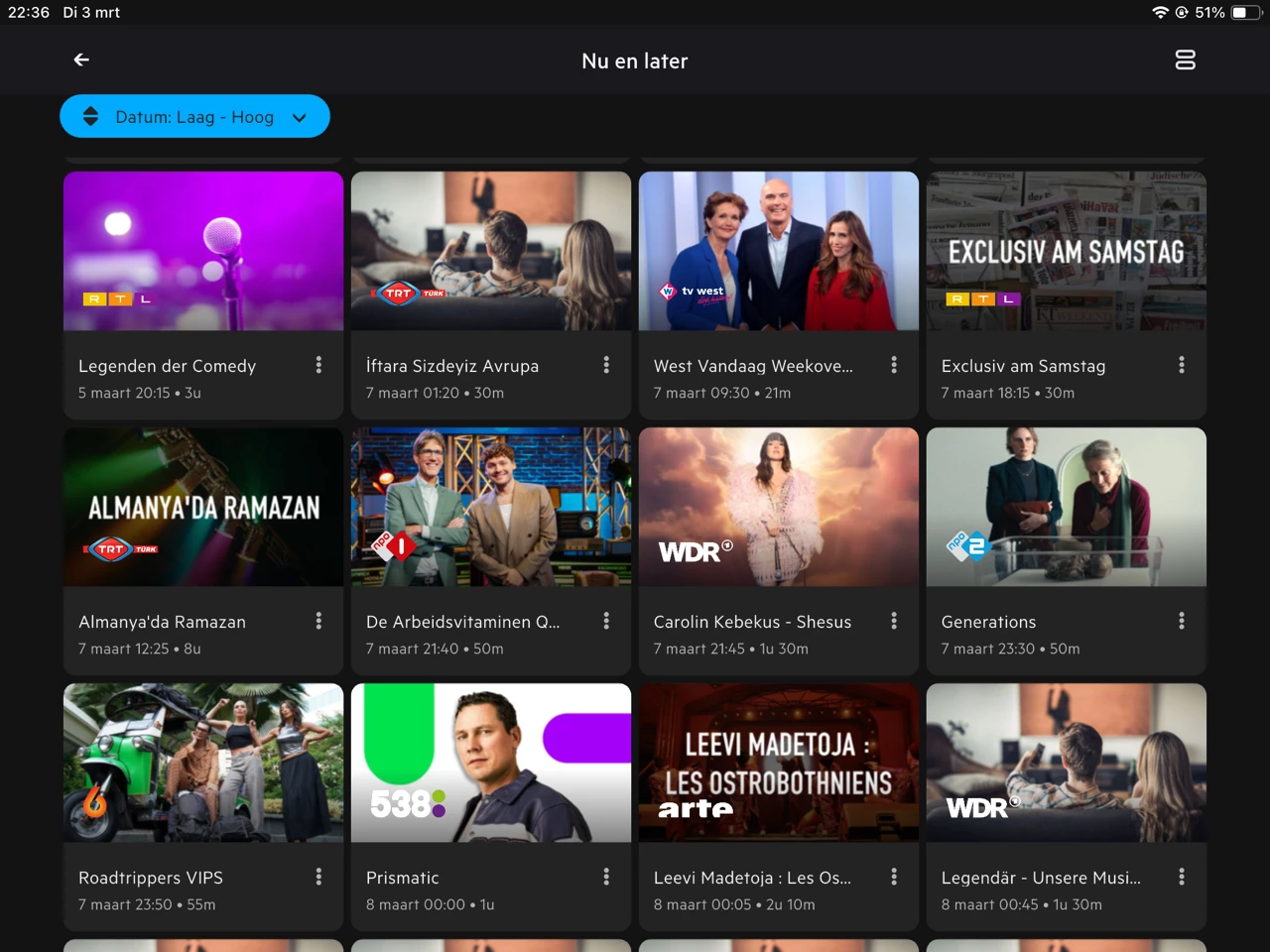This screenshot has height=952, width=1270.
Task: Open the Generations thumbnail
Action: tap(1067, 507)
